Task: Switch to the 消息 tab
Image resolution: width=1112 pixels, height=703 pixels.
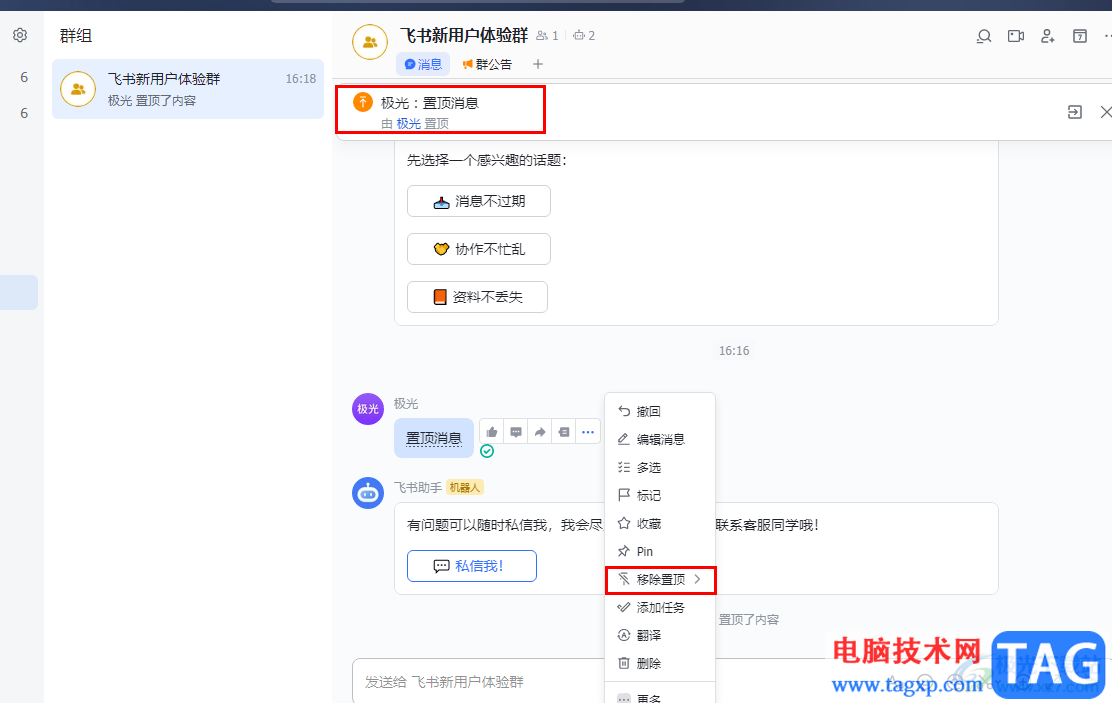Action: pos(423,65)
